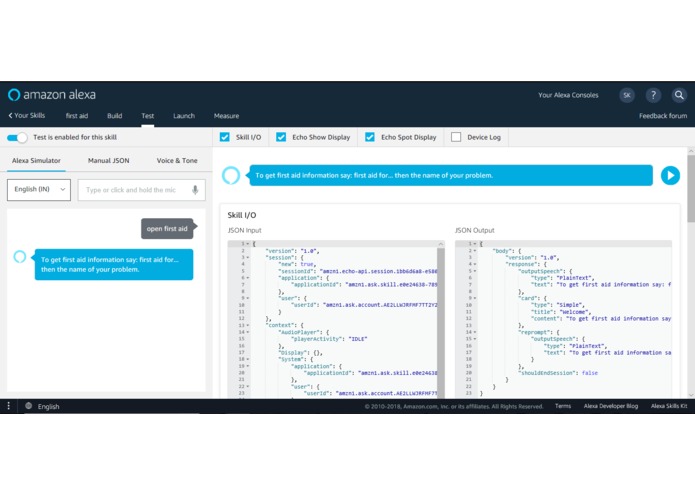This screenshot has height=494, width=695.
Task: Click the main page vertical scrollbar thumb
Action: click(x=691, y=188)
